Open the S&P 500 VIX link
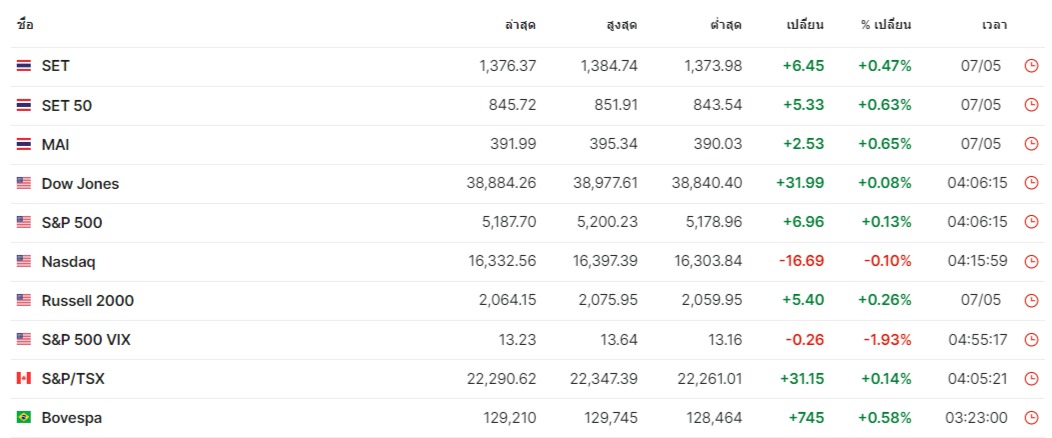Screen dimensions: 1052x438 pos(86,340)
